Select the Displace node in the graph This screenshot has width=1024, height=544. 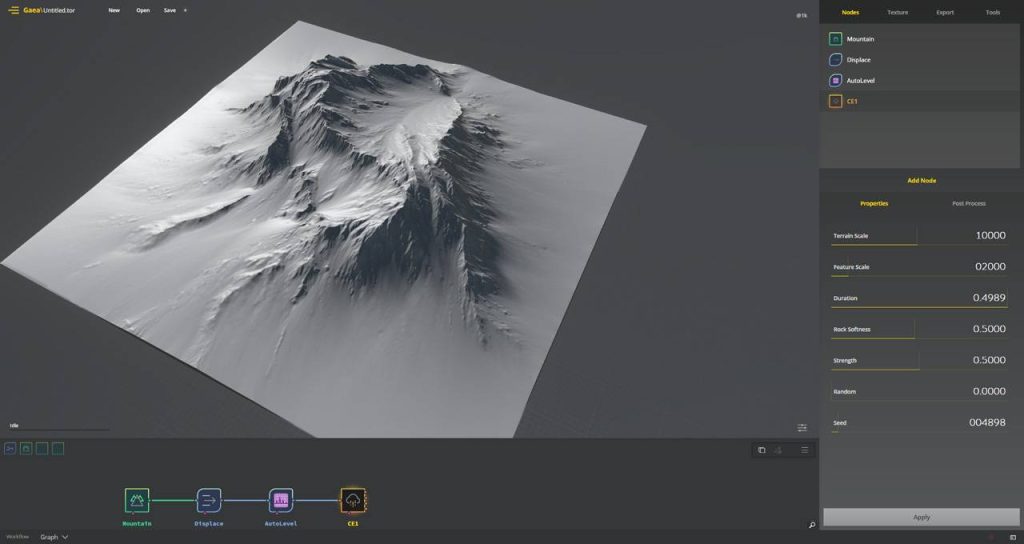pyautogui.click(x=209, y=499)
